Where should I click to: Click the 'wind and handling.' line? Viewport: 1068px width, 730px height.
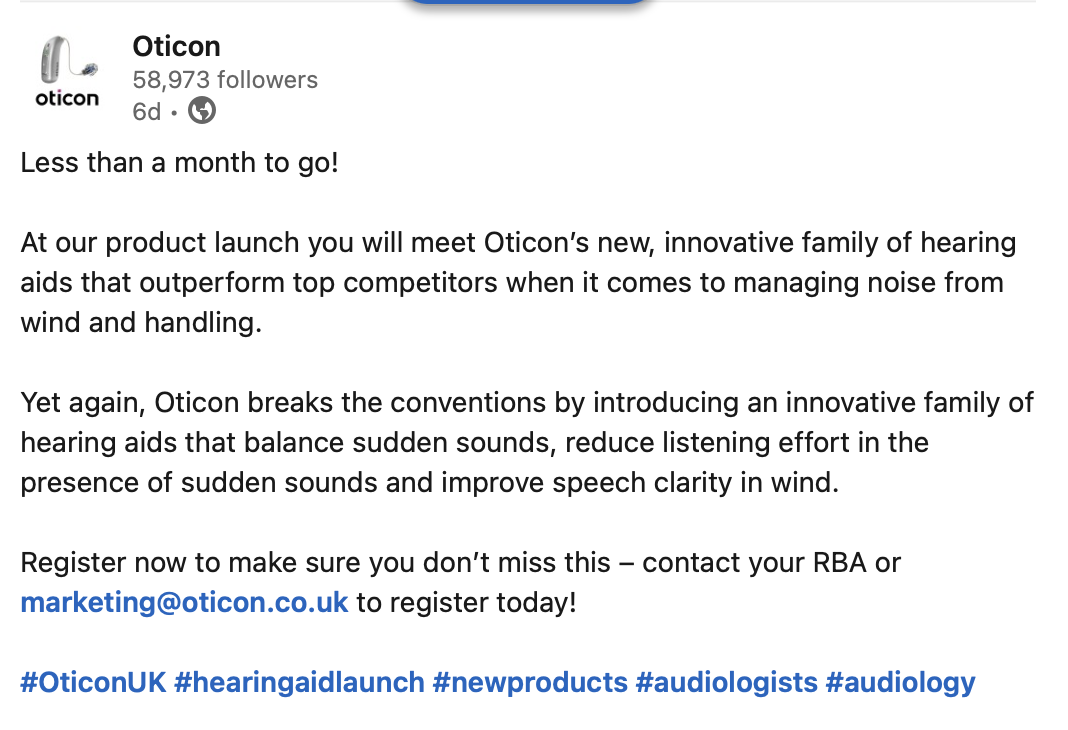point(141,323)
